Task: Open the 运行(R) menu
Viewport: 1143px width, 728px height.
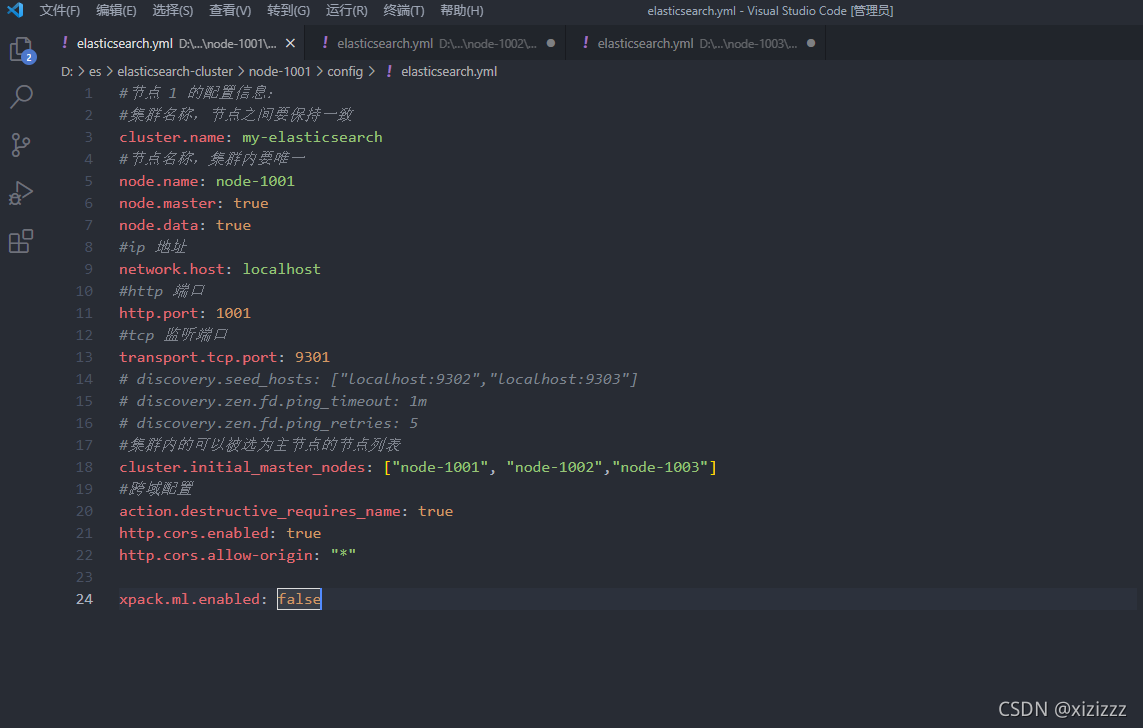Action: [346, 10]
